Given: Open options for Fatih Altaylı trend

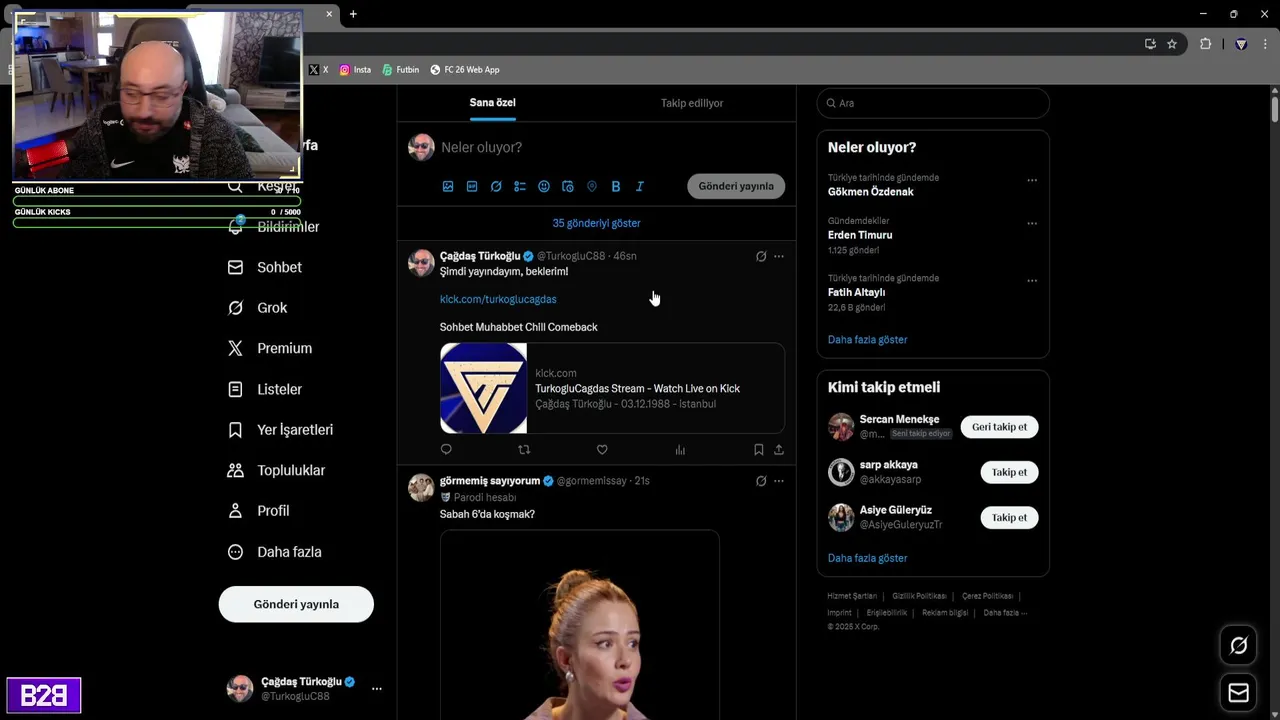Looking at the screenshot, I should point(1032,281).
